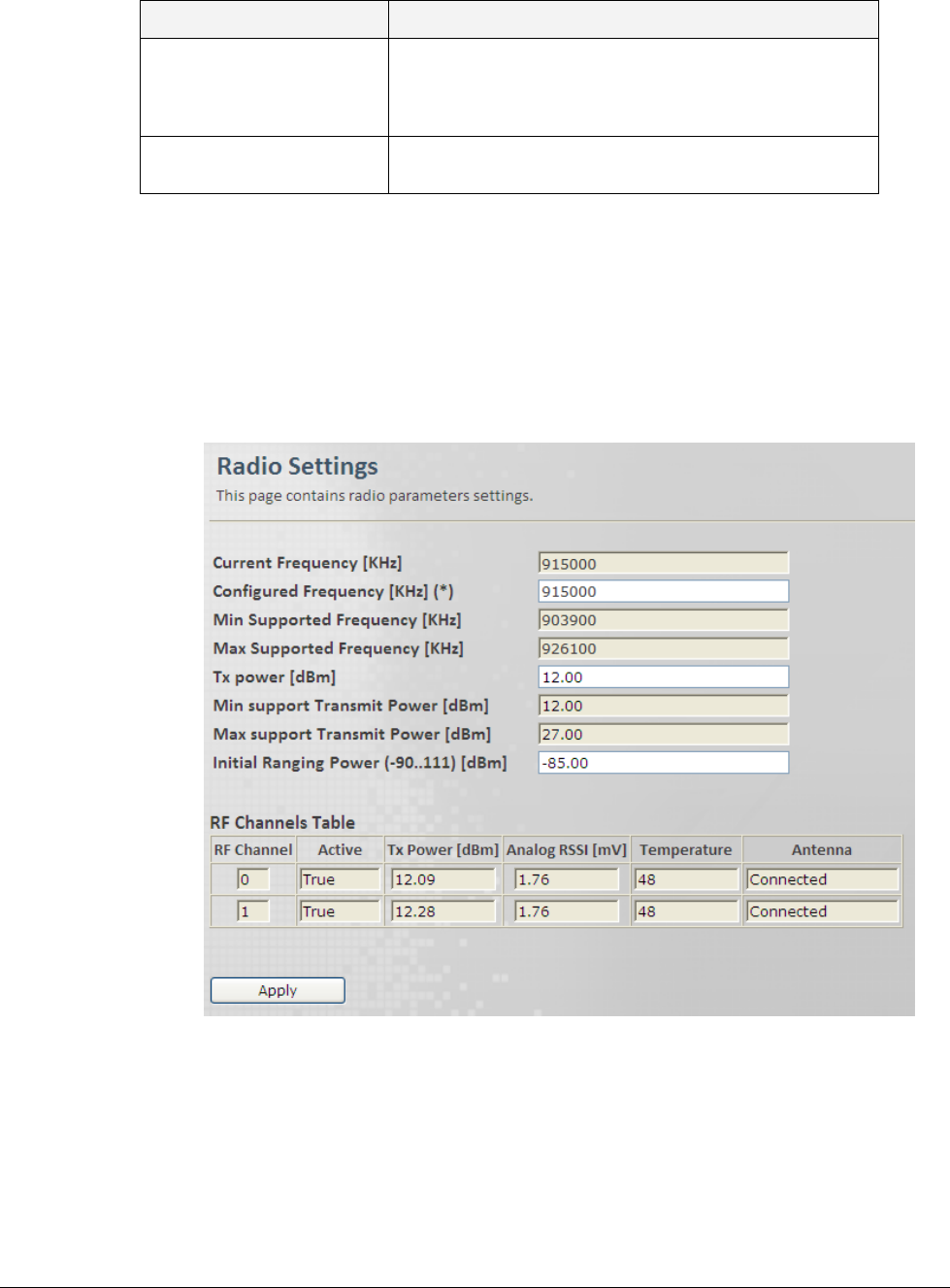
Task: Click the RF Channels Table heading
Action: (x=282, y=823)
